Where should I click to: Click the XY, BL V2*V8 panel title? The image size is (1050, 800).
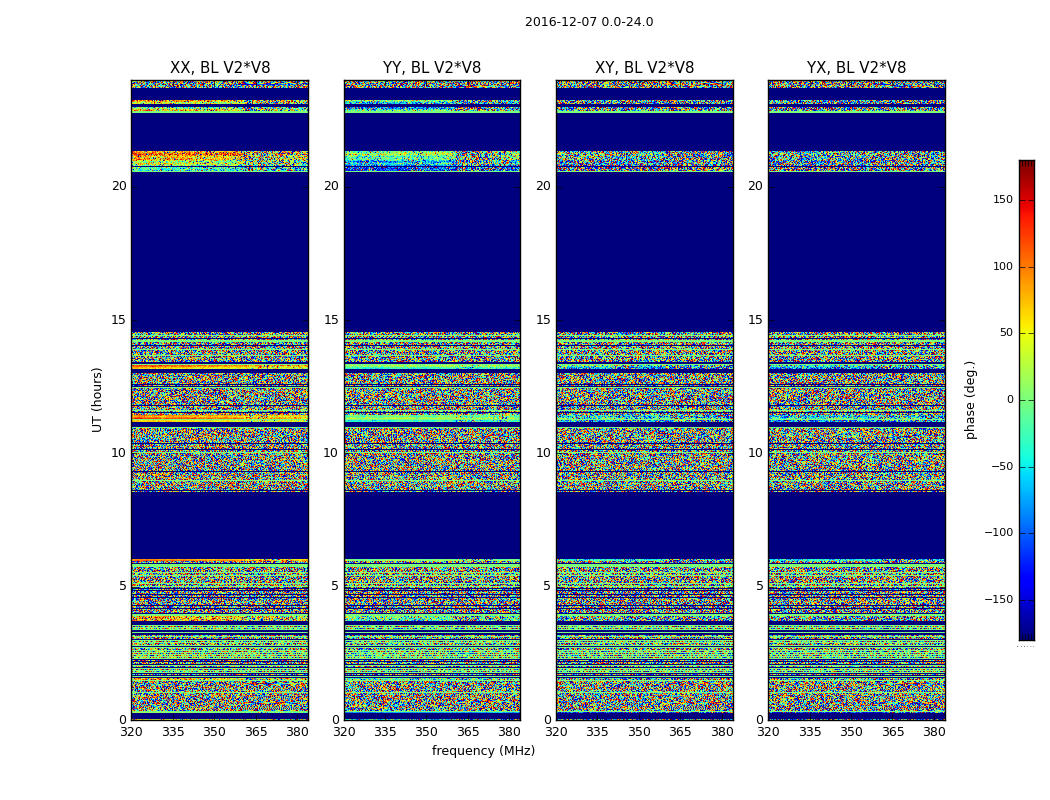point(644,68)
